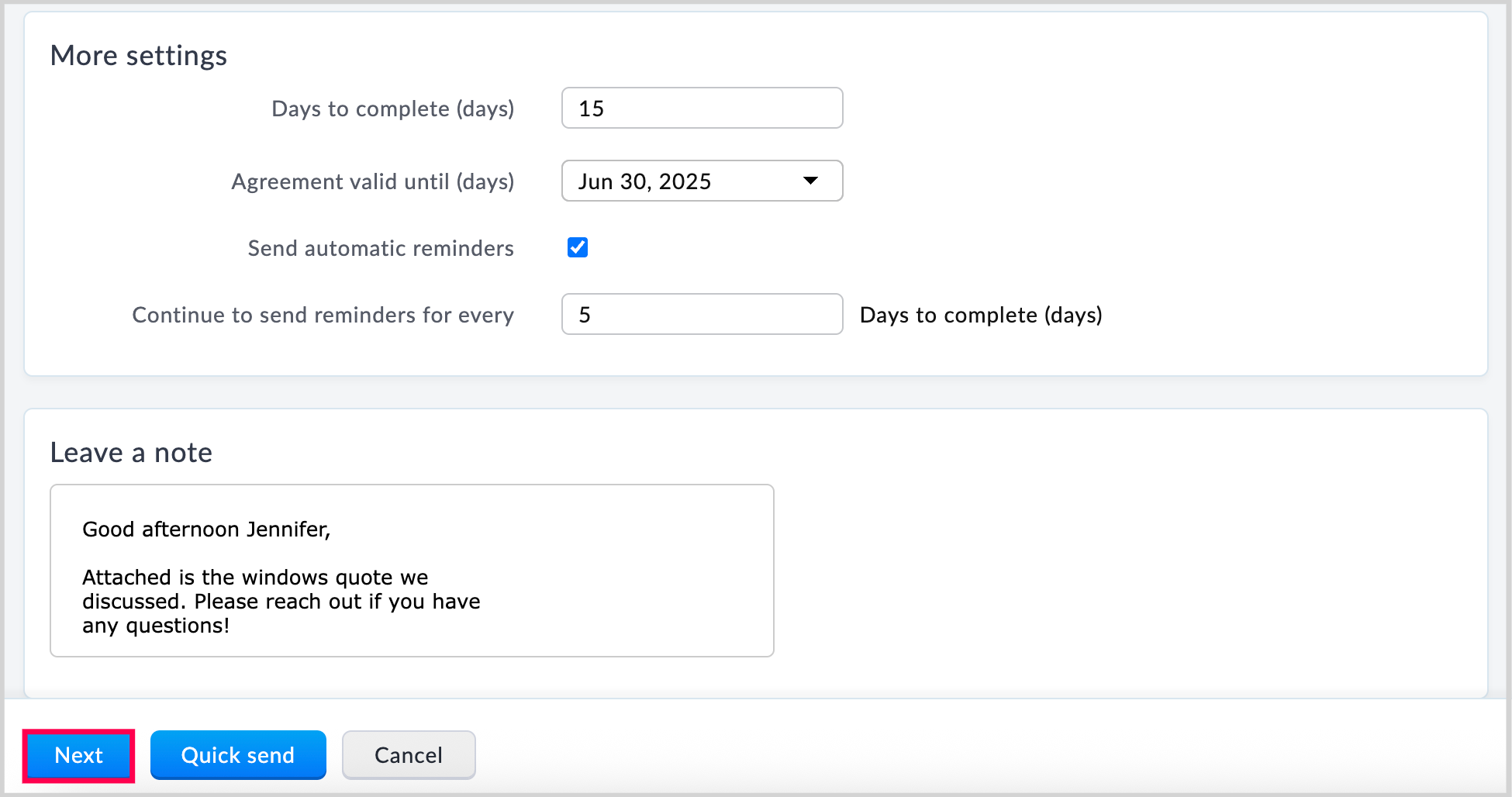Click the "Agreement valid until (days)" label
The image size is (1512, 797).
click(x=372, y=181)
